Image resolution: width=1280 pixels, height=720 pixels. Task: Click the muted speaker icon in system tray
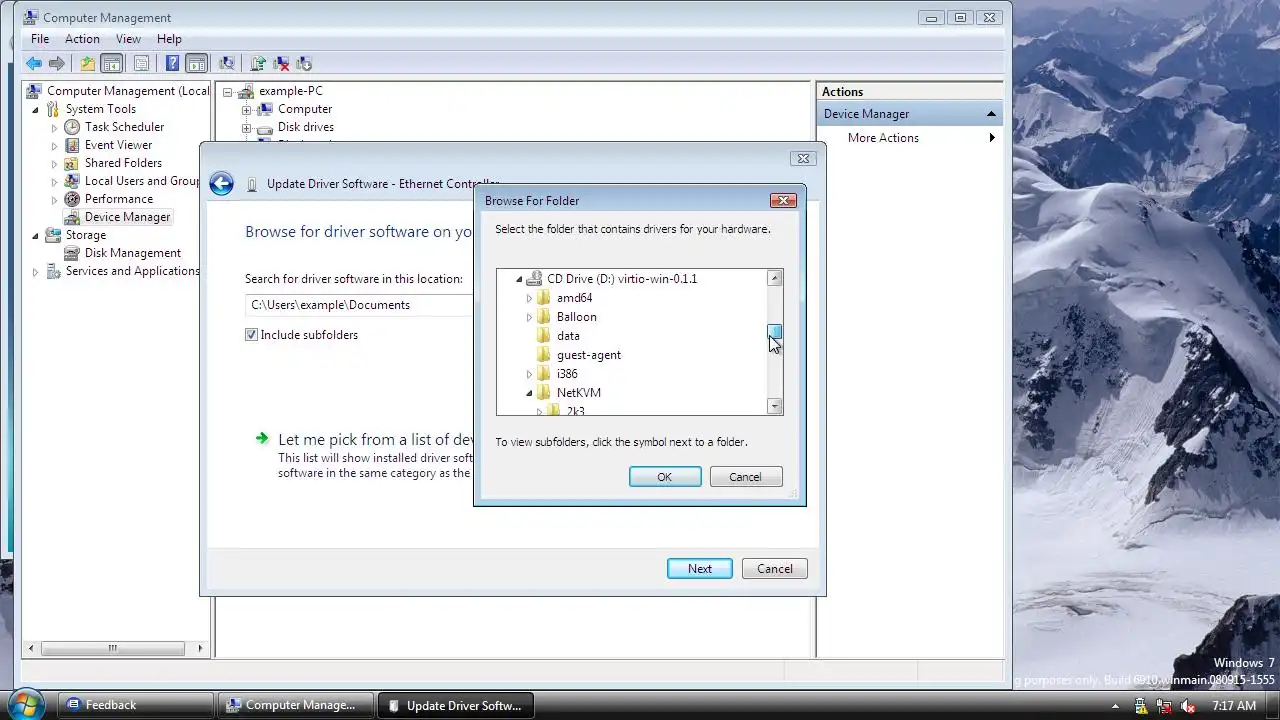coord(1188,706)
